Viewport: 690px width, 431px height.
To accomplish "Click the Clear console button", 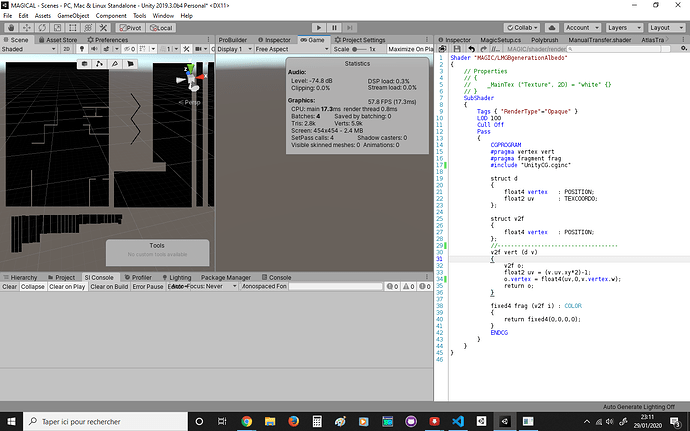I will (x=9, y=287).
